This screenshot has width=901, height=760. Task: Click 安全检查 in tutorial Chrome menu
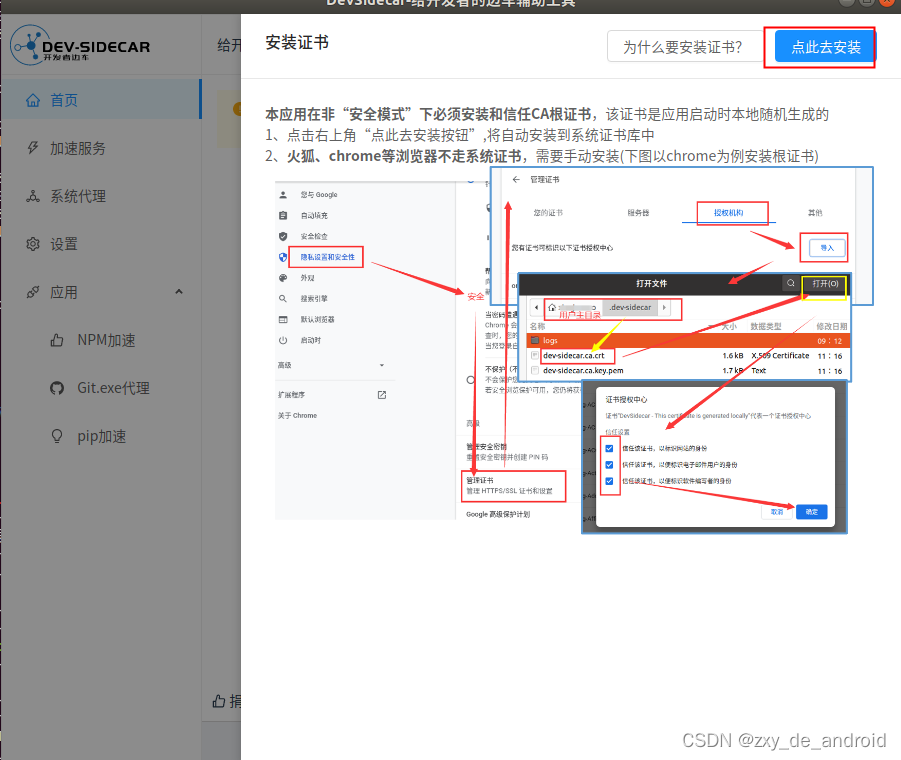(314, 236)
